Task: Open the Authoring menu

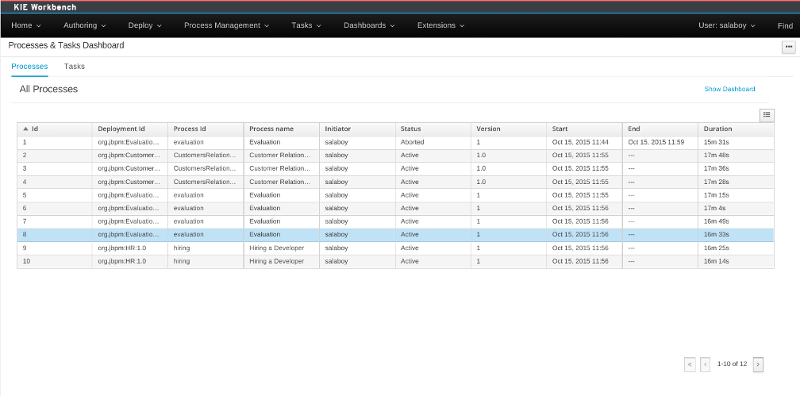Action: 85,26
